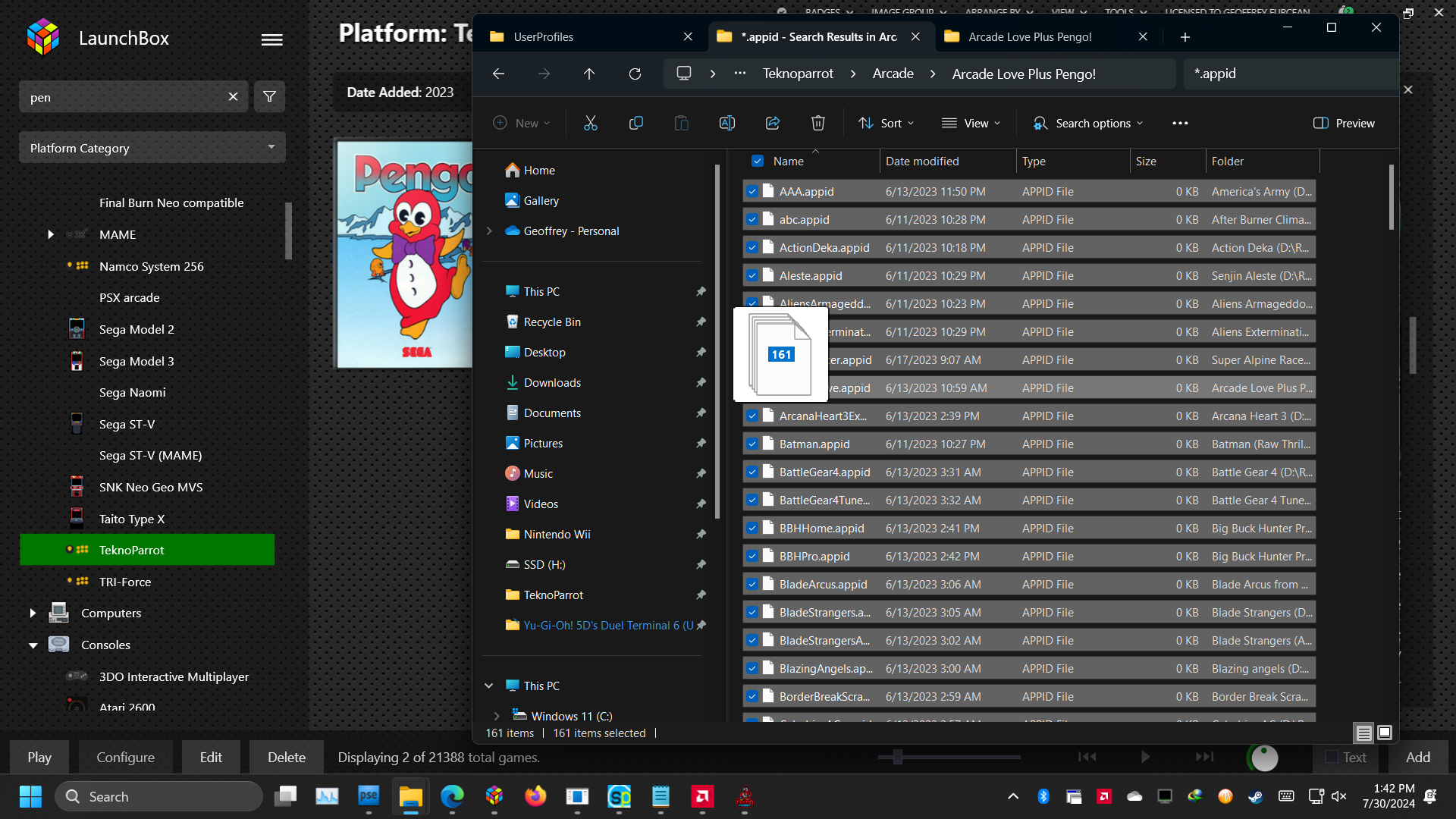1456x819 pixels.
Task: Open File Explorer from the taskbar
Action: pyautogui.click(x=410, y=796)
